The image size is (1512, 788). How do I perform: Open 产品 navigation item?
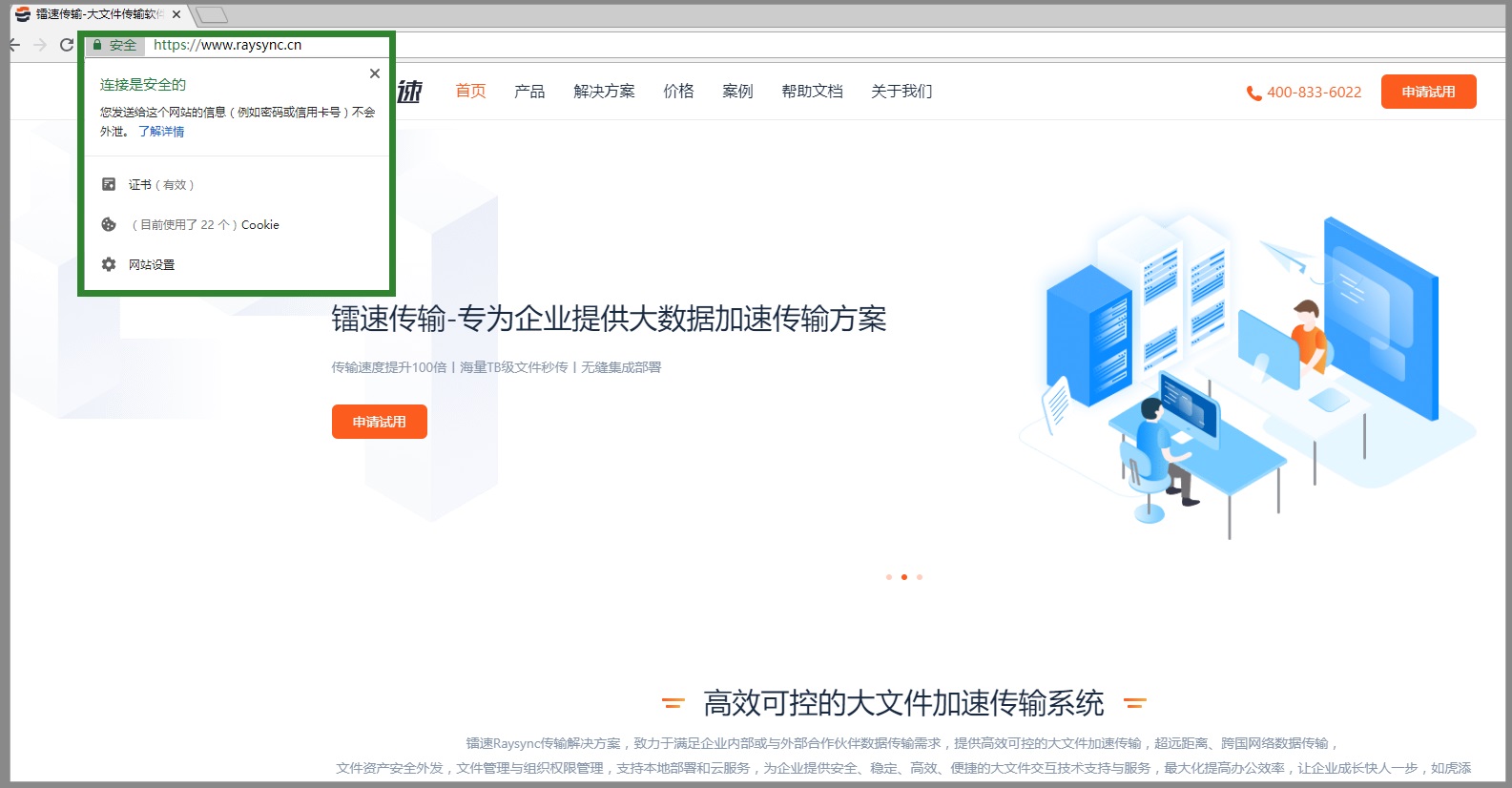click(x=529, y=91)
